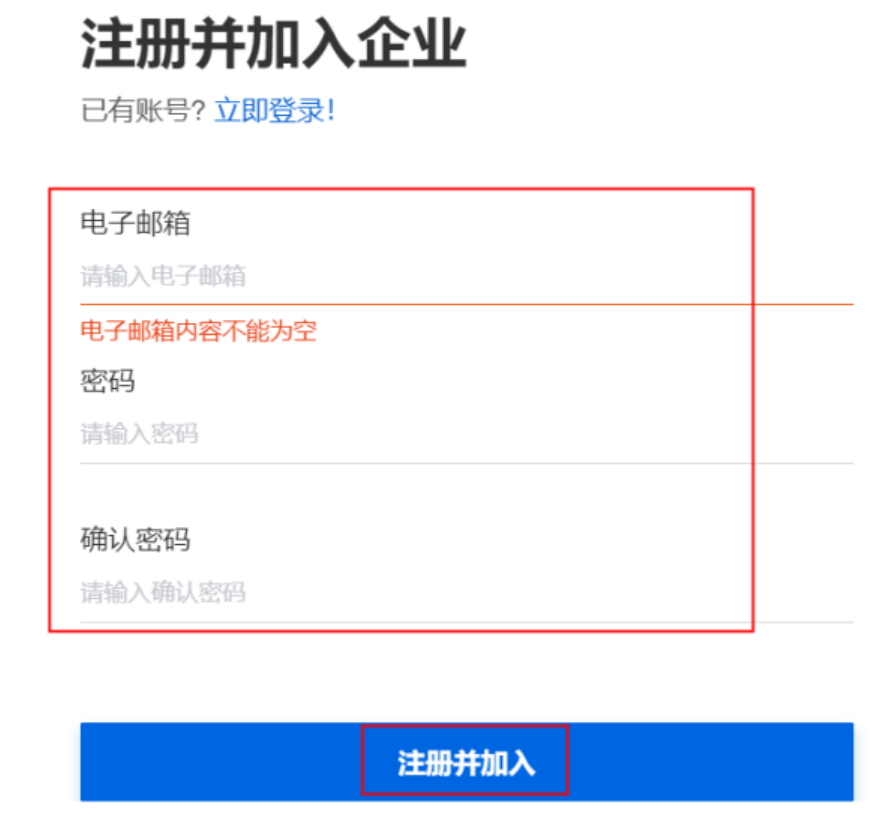Open the 立即登录! login link
The height and width of the screenshot is (814, 885).
[x=275, y=110]
